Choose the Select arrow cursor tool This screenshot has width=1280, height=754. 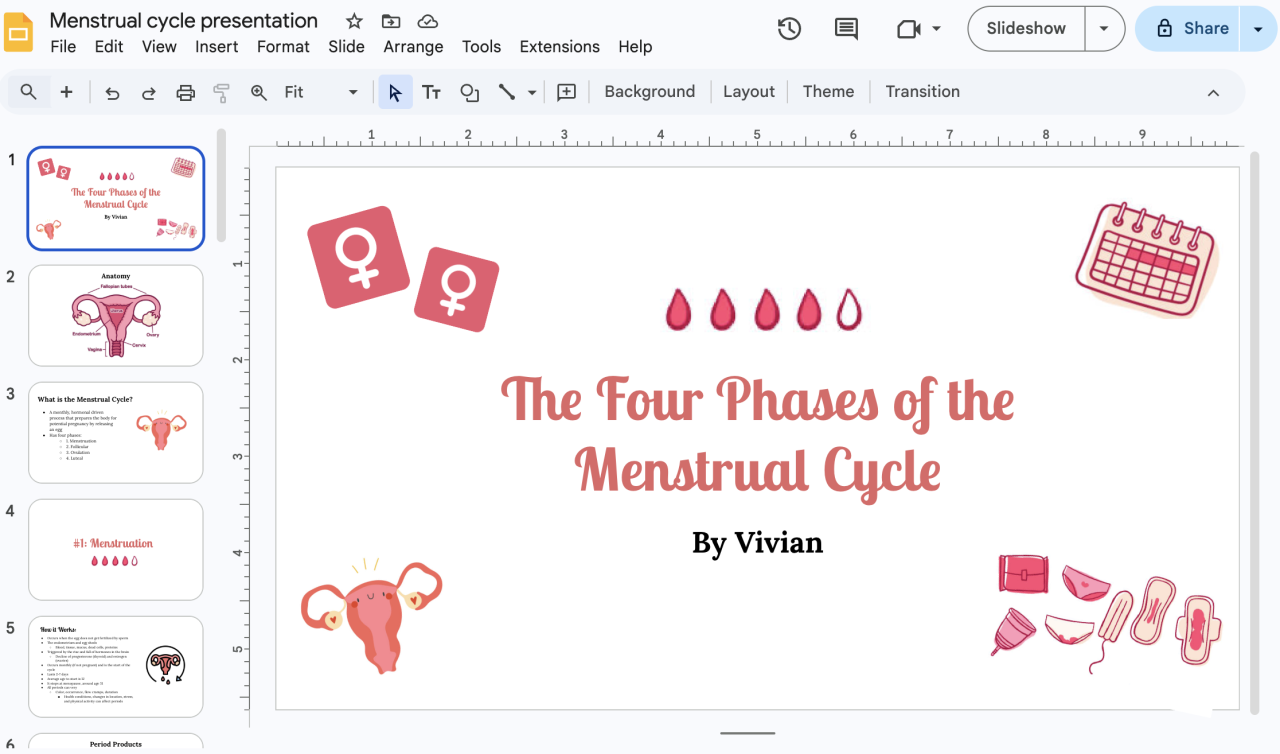click(x=395, y=92)
